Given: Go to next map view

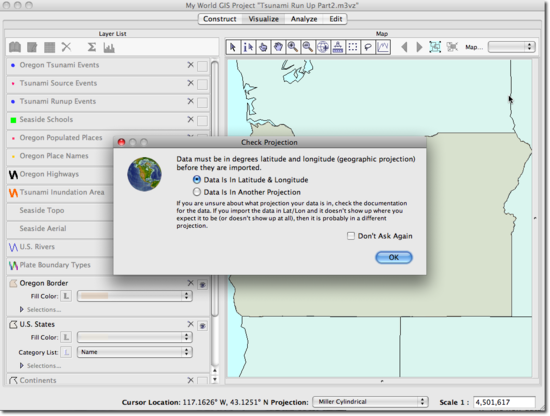Looking at the screenshot, I should [419, 47].
